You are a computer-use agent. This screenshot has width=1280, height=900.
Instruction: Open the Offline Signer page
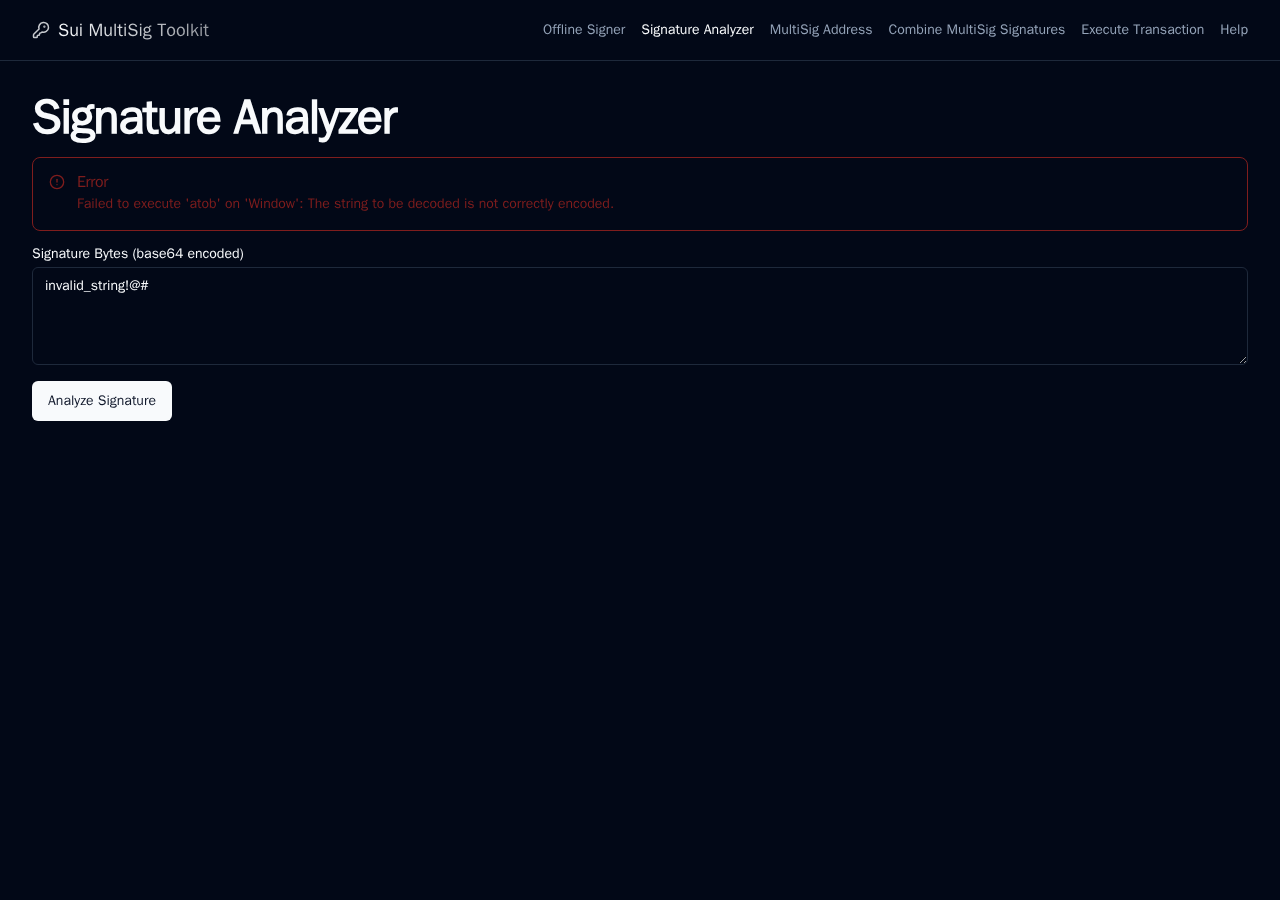(584, 30)
